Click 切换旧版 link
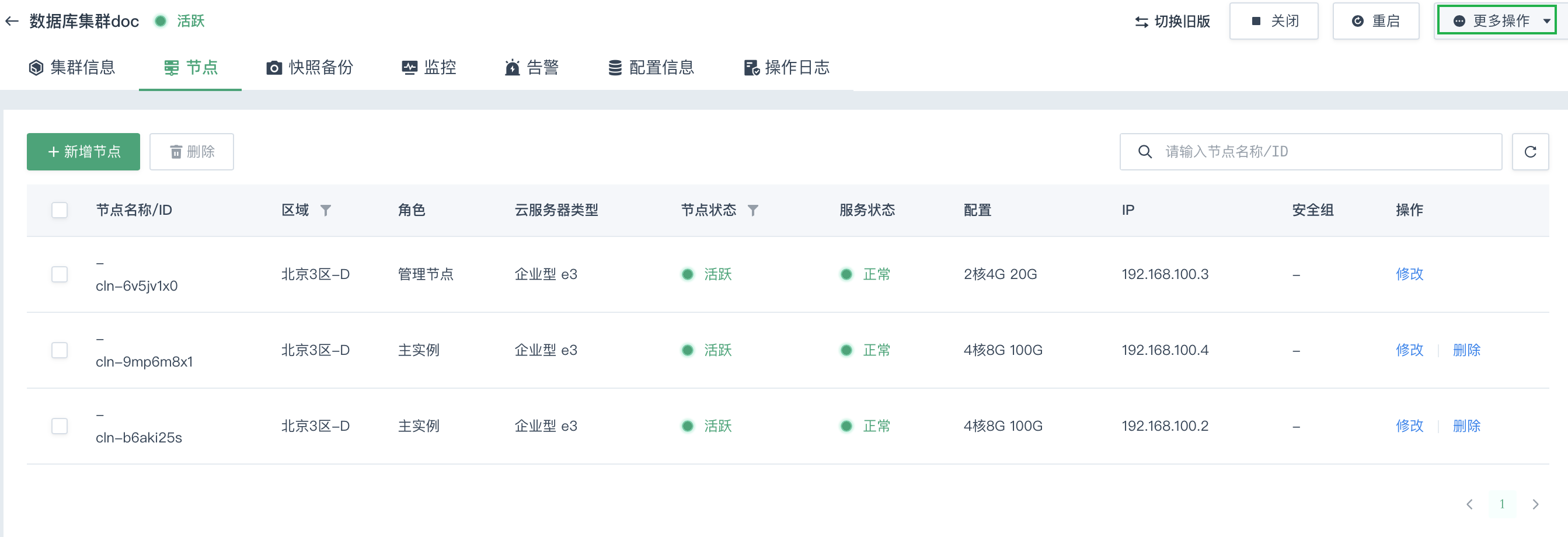The image size is (1568, 537). pyautogui.click(x=1173, y=22)
